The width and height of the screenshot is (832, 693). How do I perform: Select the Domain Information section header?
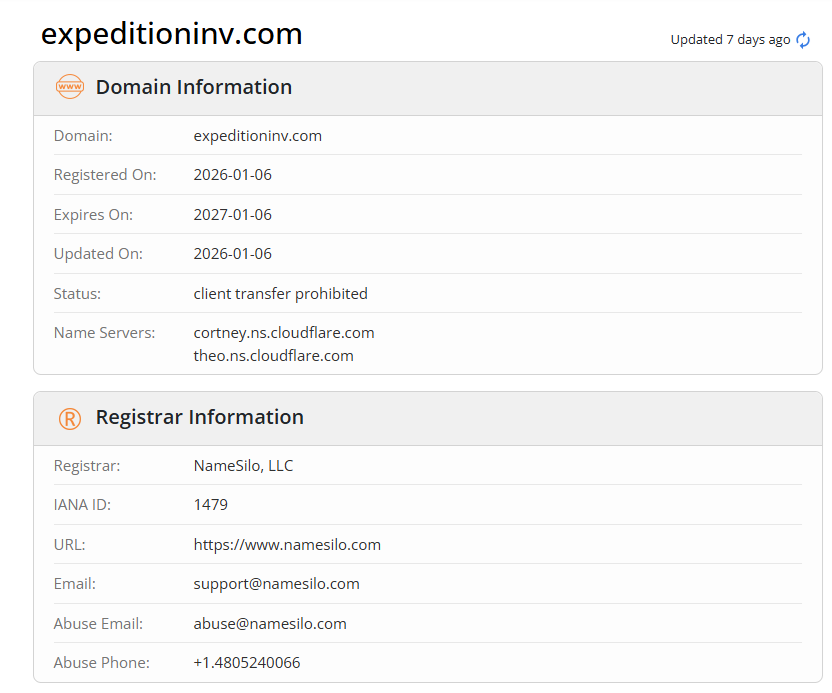194,87
